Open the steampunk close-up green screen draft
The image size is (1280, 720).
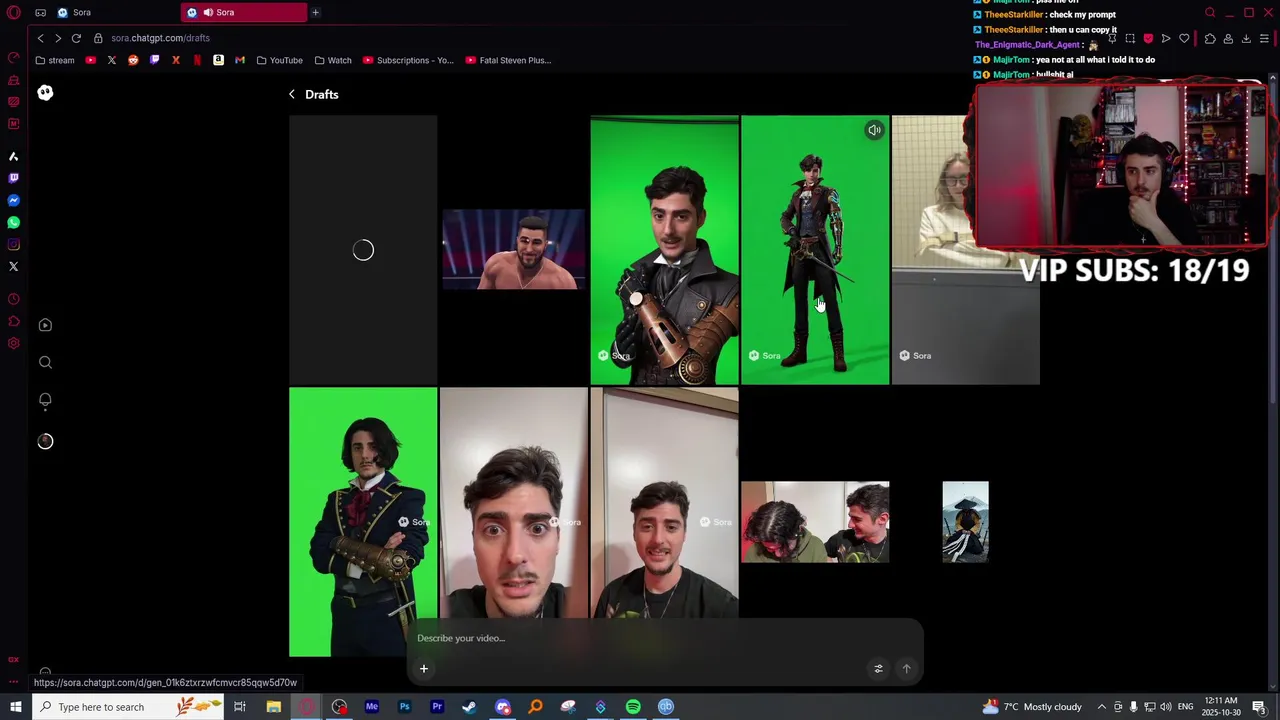(x=664, y=250)
